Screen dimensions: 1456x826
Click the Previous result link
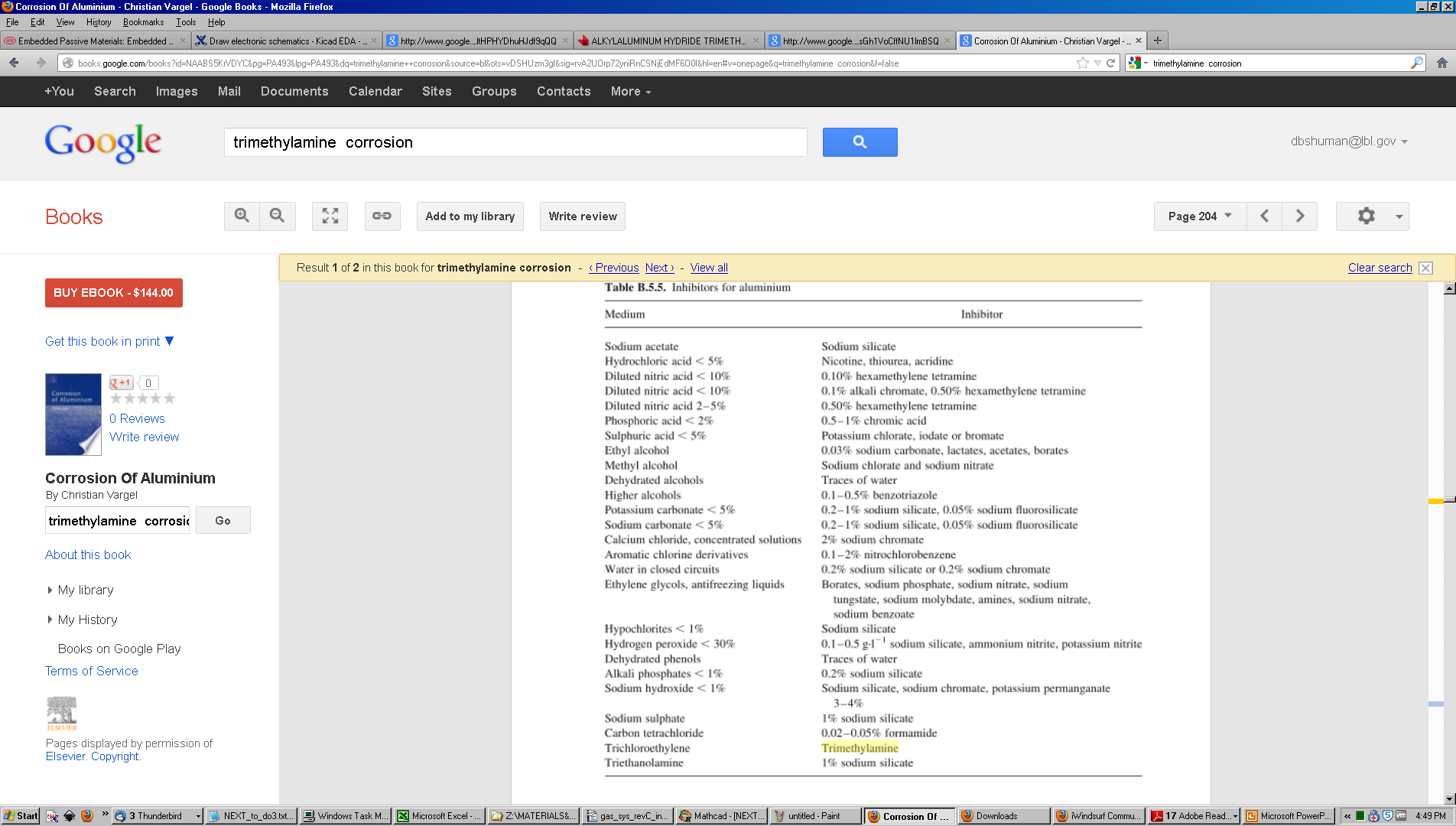click(x=614, y=268)
